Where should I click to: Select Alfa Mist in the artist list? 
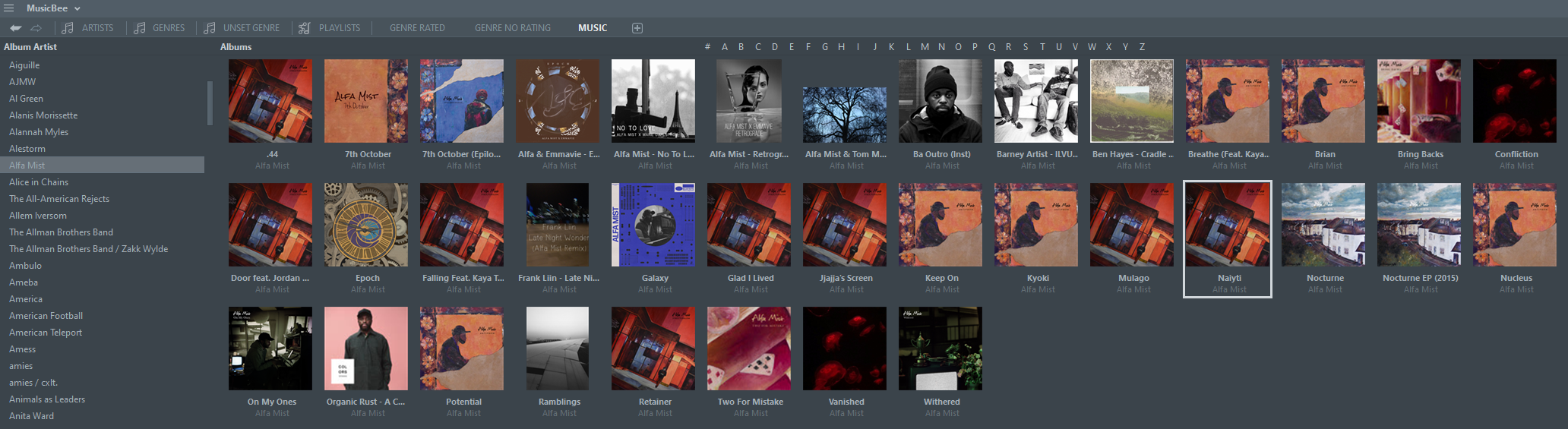tap(102, 166)
